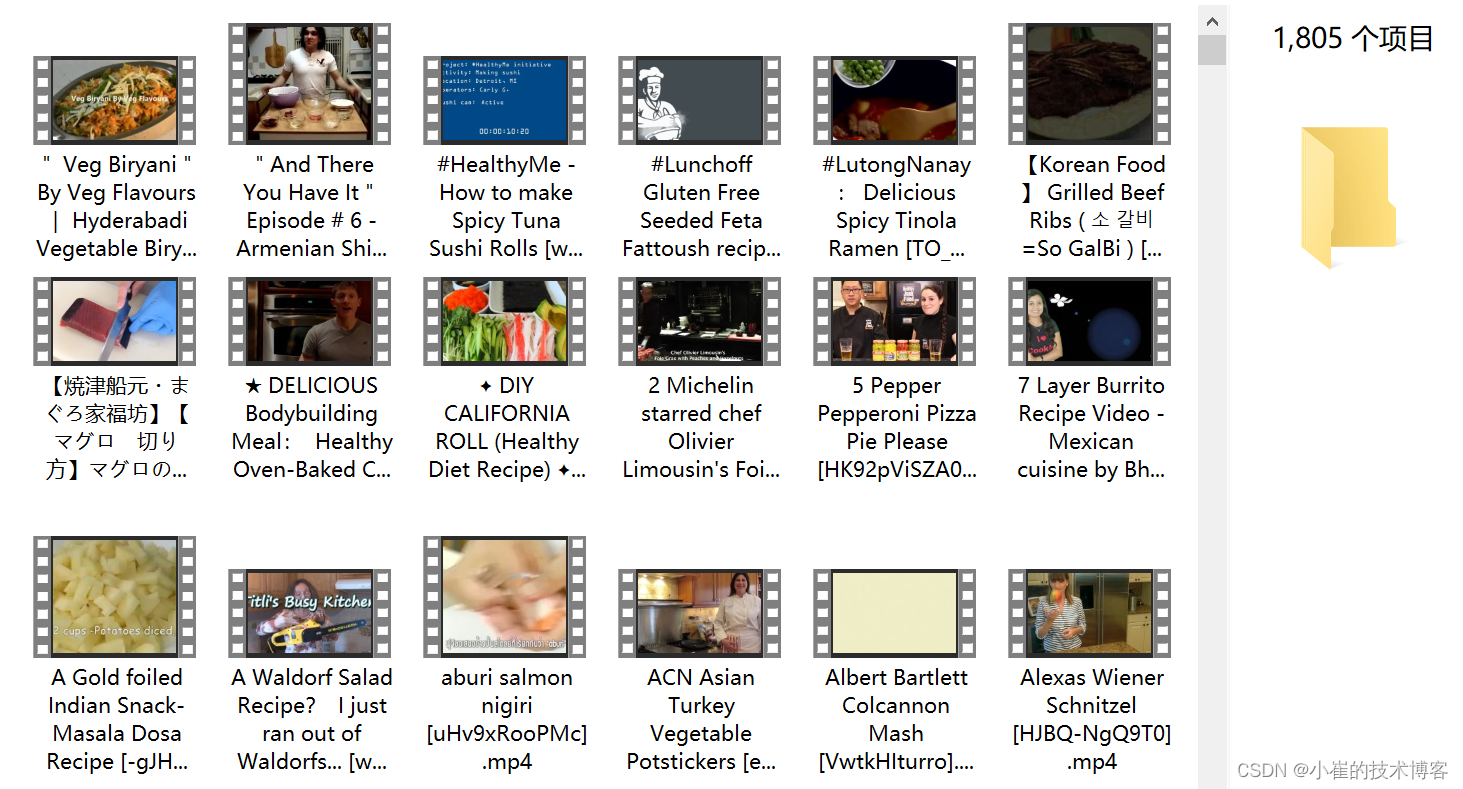Click the aburi salmon nigiri video icon
Viewport: 1463px width, 789px height.
click(x=505, y=597)
